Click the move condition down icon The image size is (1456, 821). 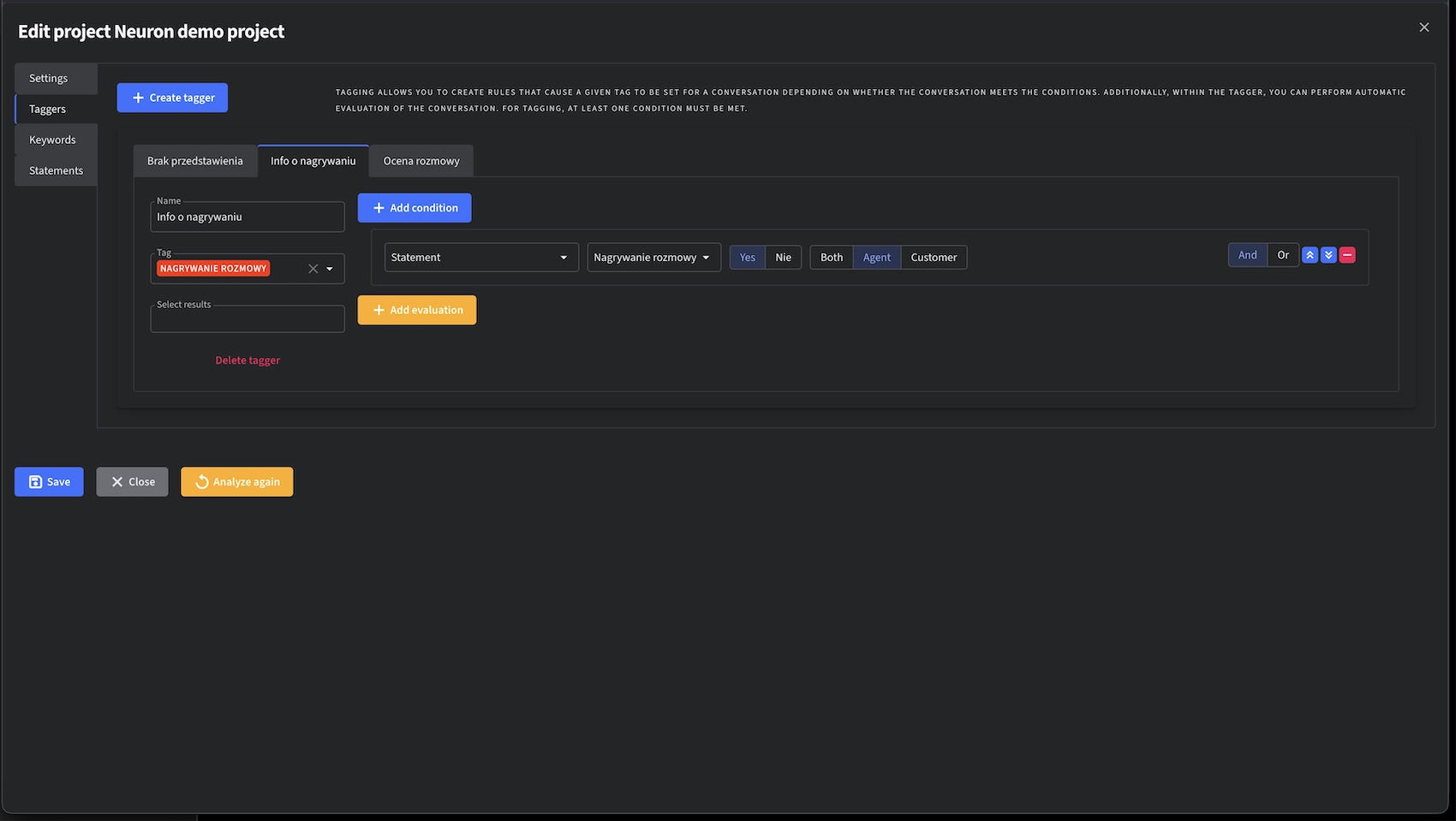pos(1328,255)
